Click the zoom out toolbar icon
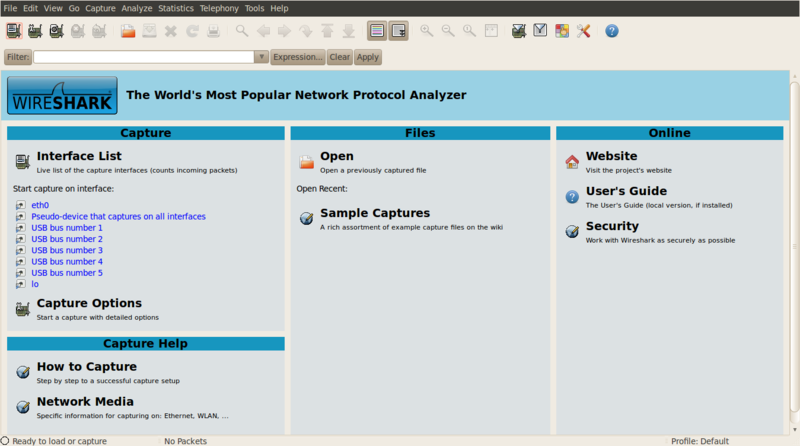The image size is (800, 446). [x=448, y=31]
